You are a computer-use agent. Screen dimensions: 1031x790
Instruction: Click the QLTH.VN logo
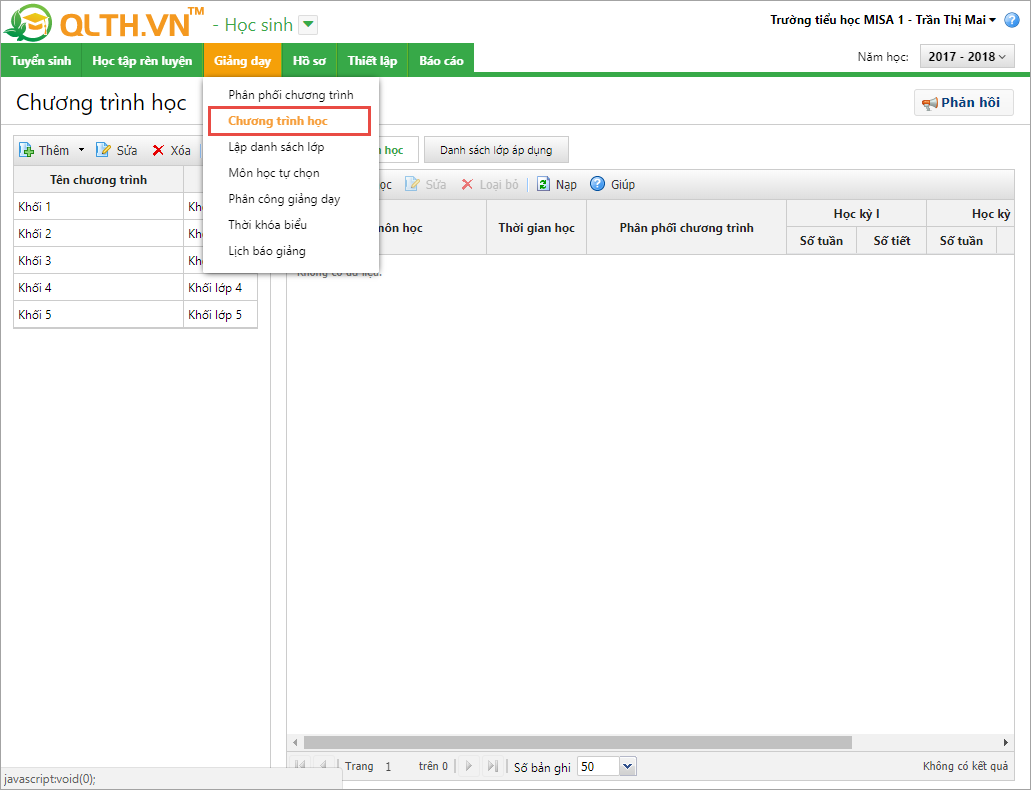pos(104,22)
